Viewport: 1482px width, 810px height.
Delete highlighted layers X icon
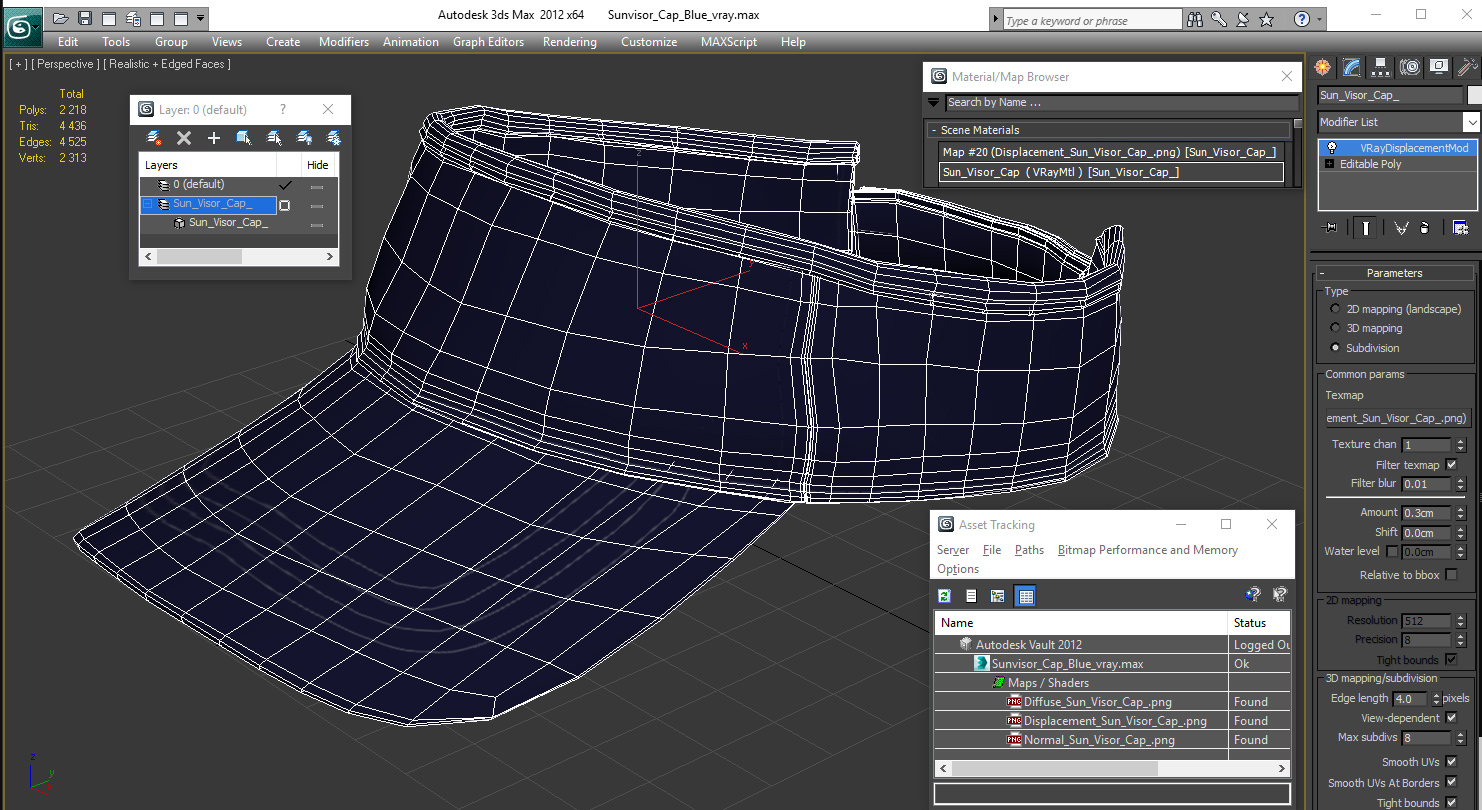tap(183, 138)
